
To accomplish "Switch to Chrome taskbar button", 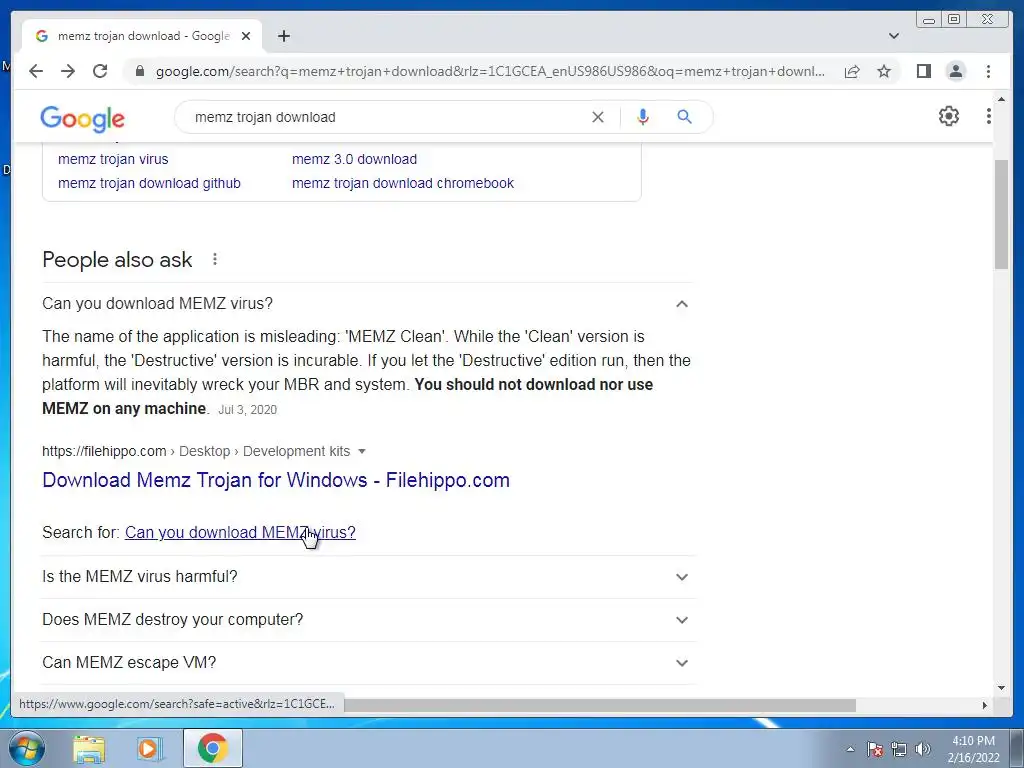I will coord(212,748).
